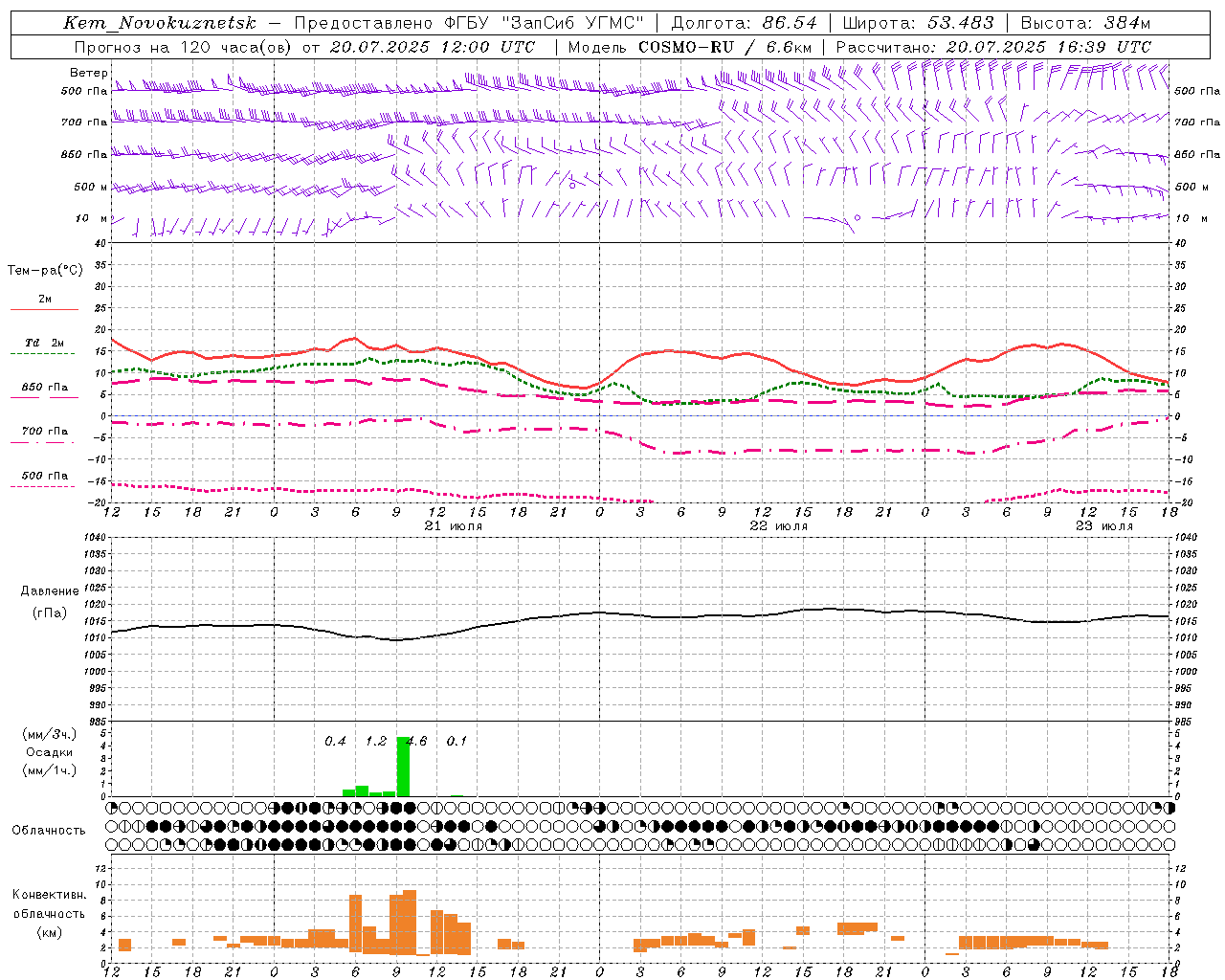Select the Прогноз на 120 часа(ов) text
This screenshot has width=1225, height=980.
(184, 47)
